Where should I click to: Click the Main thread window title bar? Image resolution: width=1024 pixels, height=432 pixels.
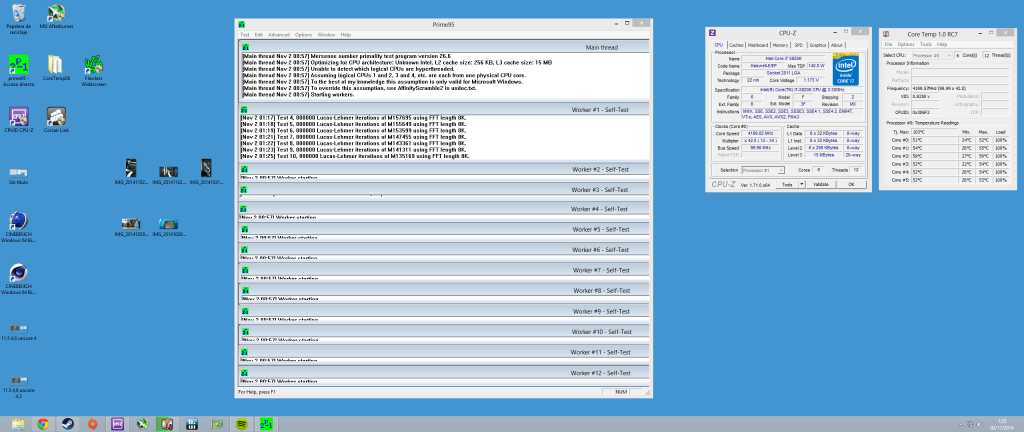(x=444, y=47)
